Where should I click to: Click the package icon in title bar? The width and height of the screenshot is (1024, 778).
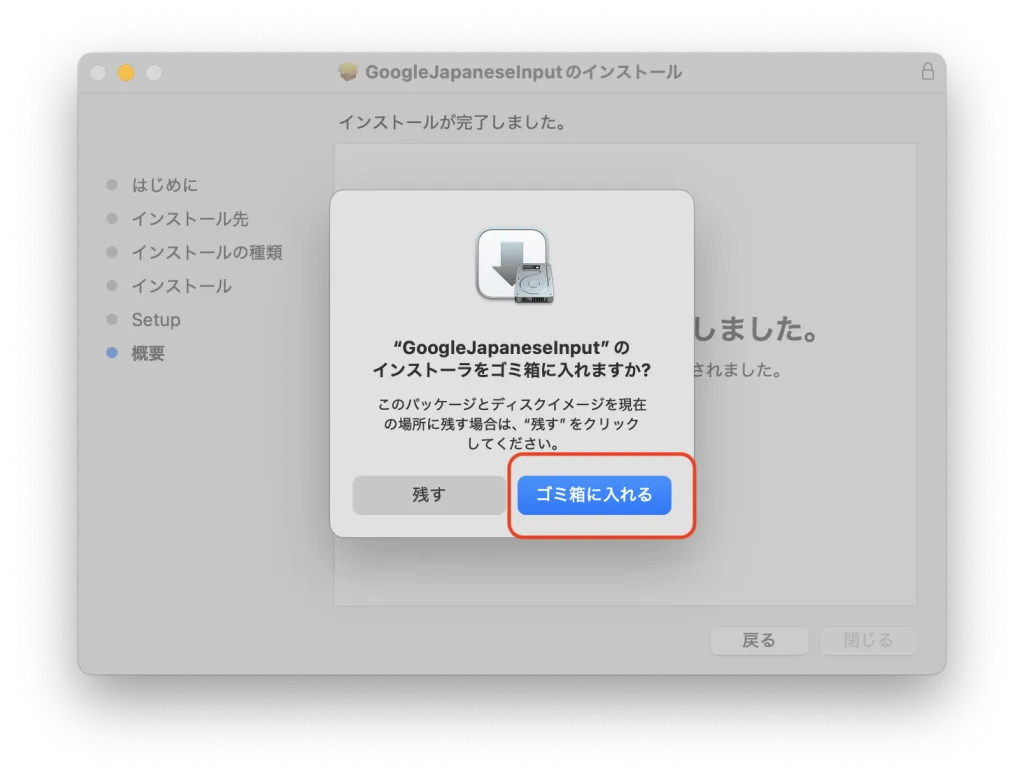[x=348, y=72]
